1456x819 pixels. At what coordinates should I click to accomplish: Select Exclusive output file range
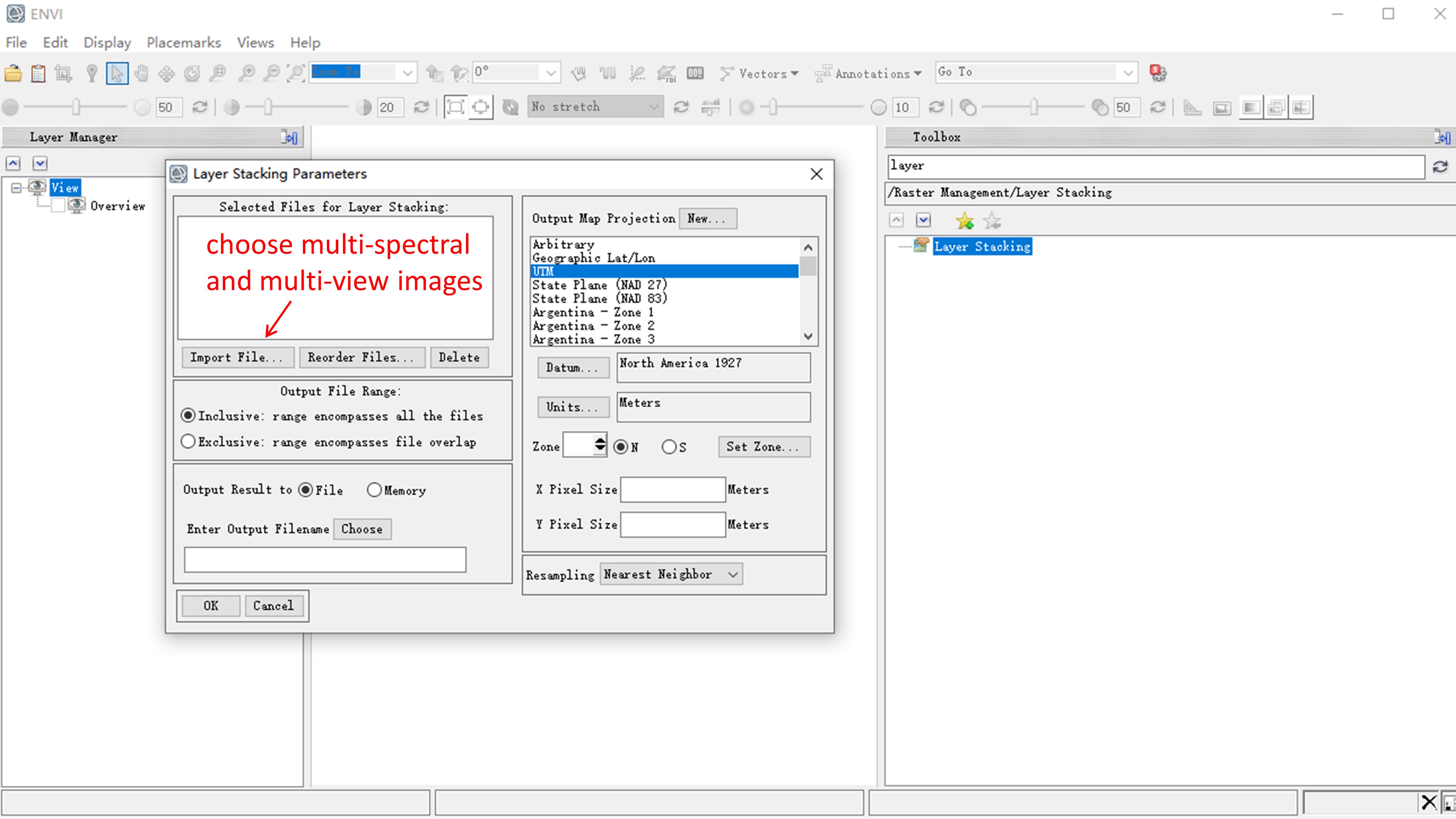tap(188, 442)
